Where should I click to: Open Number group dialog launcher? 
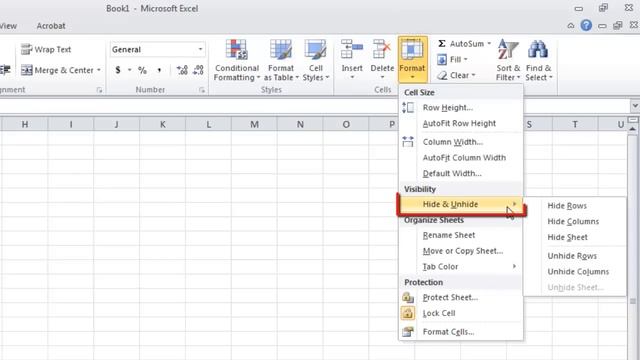[202, 90]
